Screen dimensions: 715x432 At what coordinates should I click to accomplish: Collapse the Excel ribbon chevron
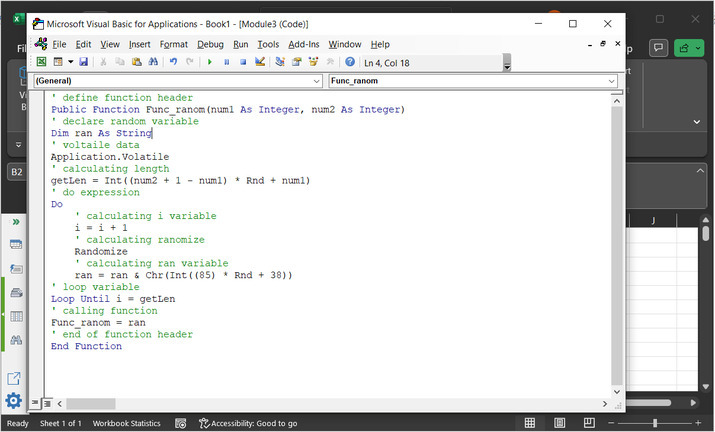coord(697,122)
